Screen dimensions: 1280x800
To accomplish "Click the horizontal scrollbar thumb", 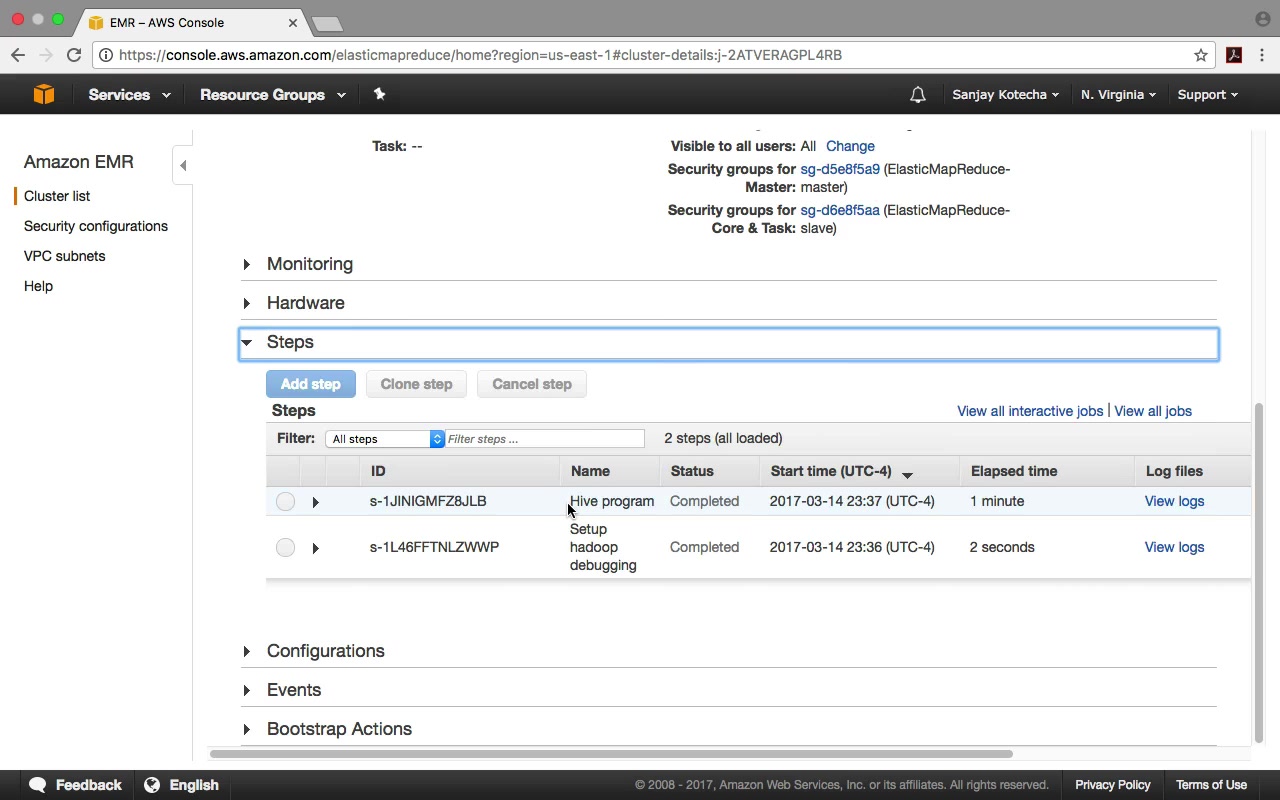I will (611, 754).
